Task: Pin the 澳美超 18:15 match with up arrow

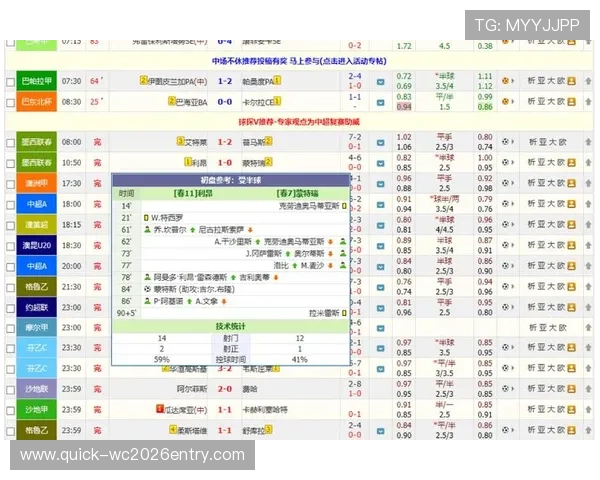Action: point(588,224)
